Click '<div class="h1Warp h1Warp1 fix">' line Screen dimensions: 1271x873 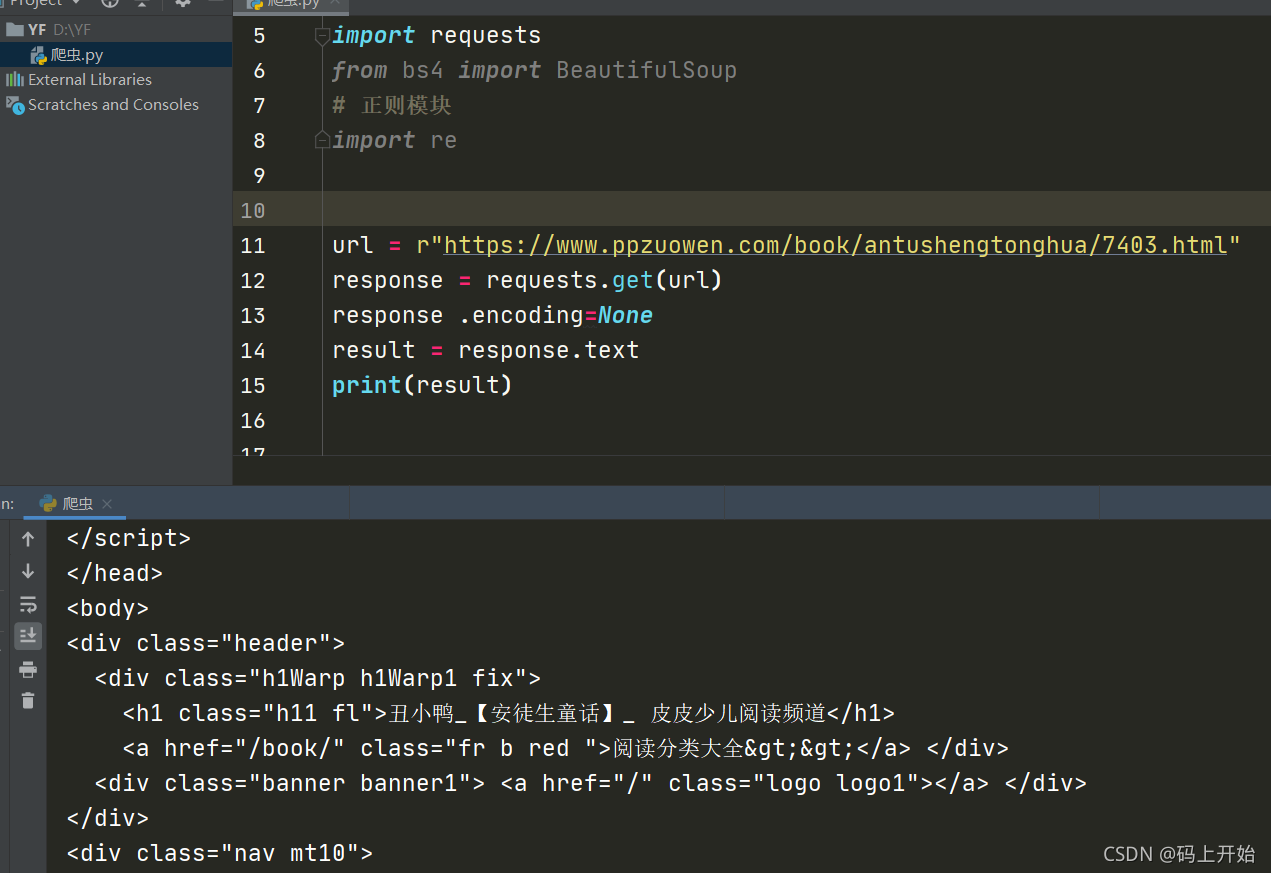point(318,678)
